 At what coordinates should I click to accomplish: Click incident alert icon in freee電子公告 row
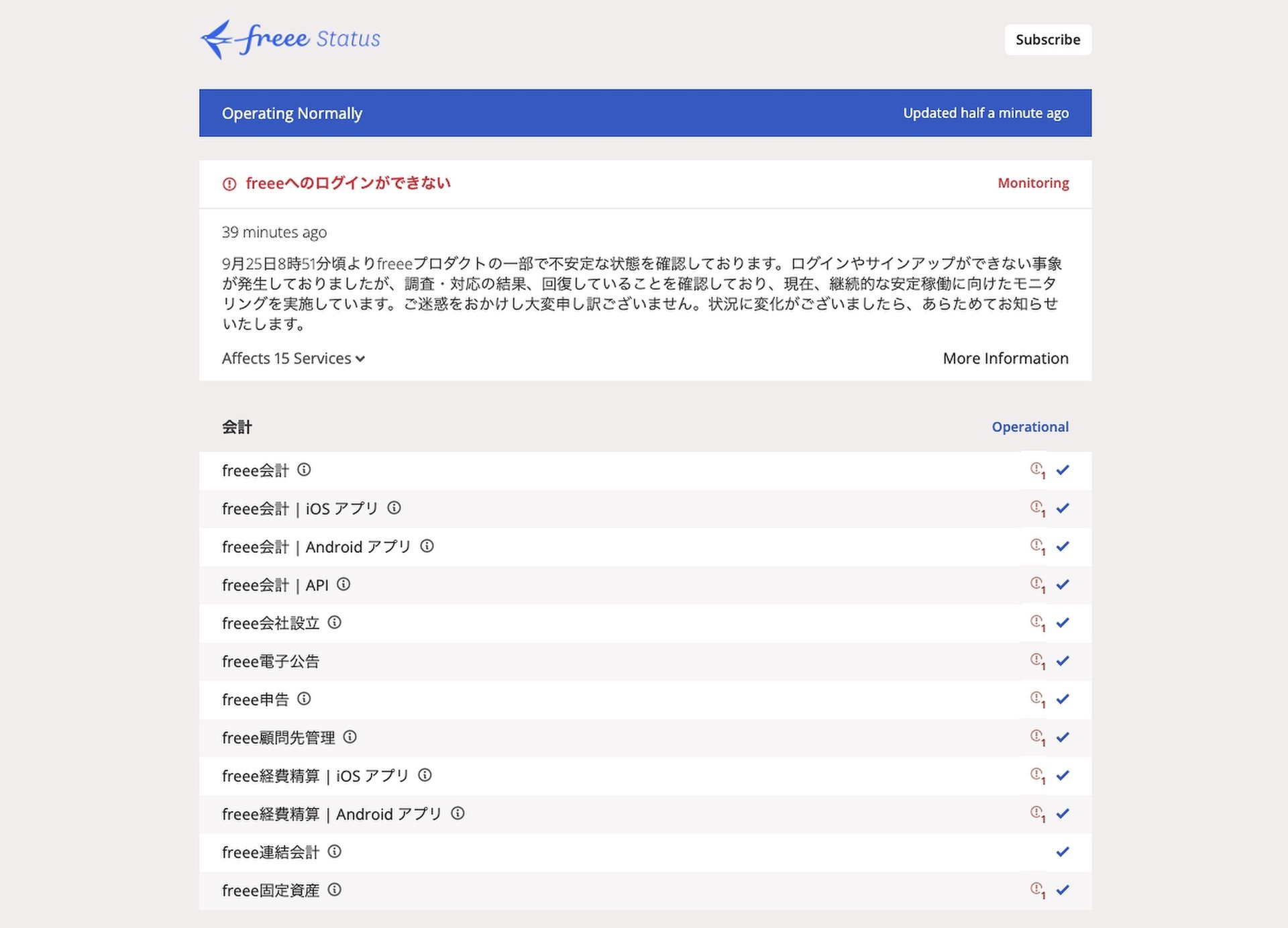(x=1038, y=661)
